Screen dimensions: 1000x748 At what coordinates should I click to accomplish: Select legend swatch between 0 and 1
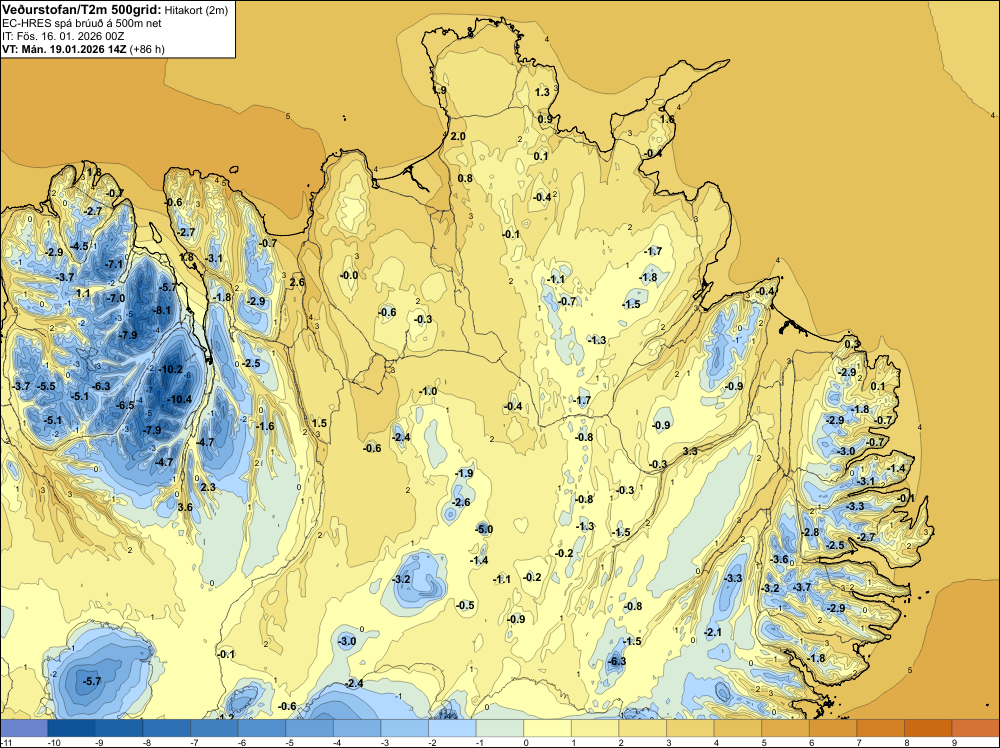coord(547,728)
